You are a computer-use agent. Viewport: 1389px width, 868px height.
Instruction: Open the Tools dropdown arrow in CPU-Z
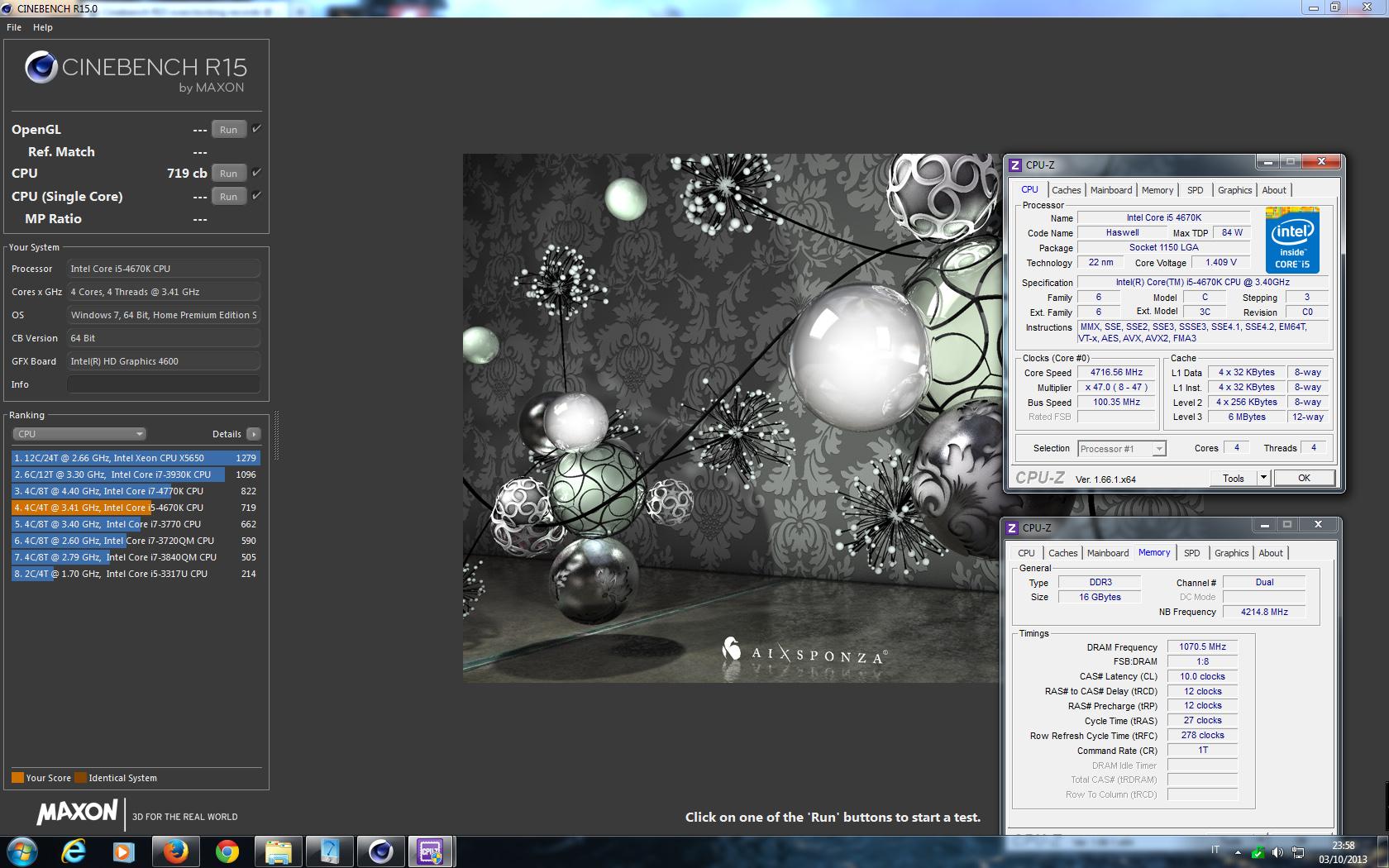tap(1263, 478)
